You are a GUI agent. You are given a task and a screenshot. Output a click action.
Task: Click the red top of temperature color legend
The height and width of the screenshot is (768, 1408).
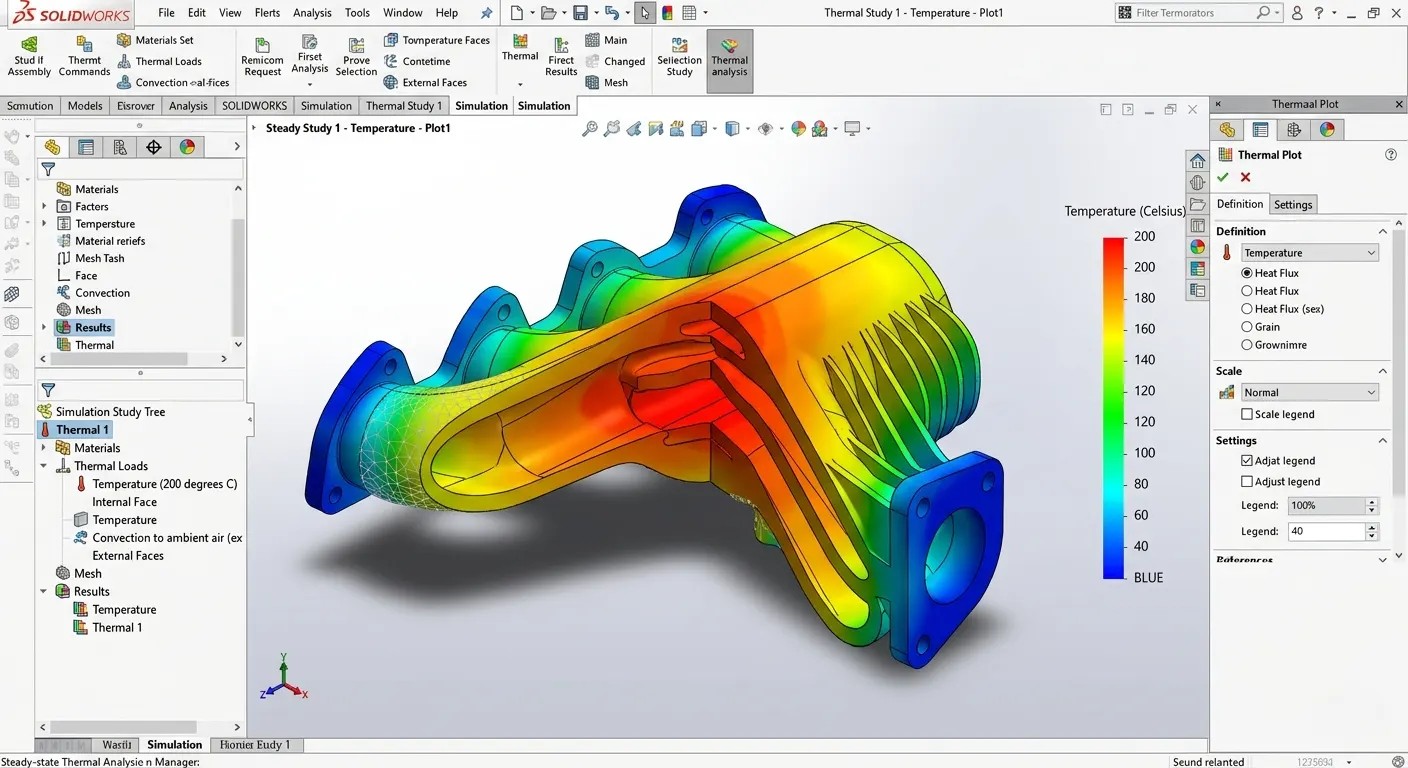[1113, 244]
